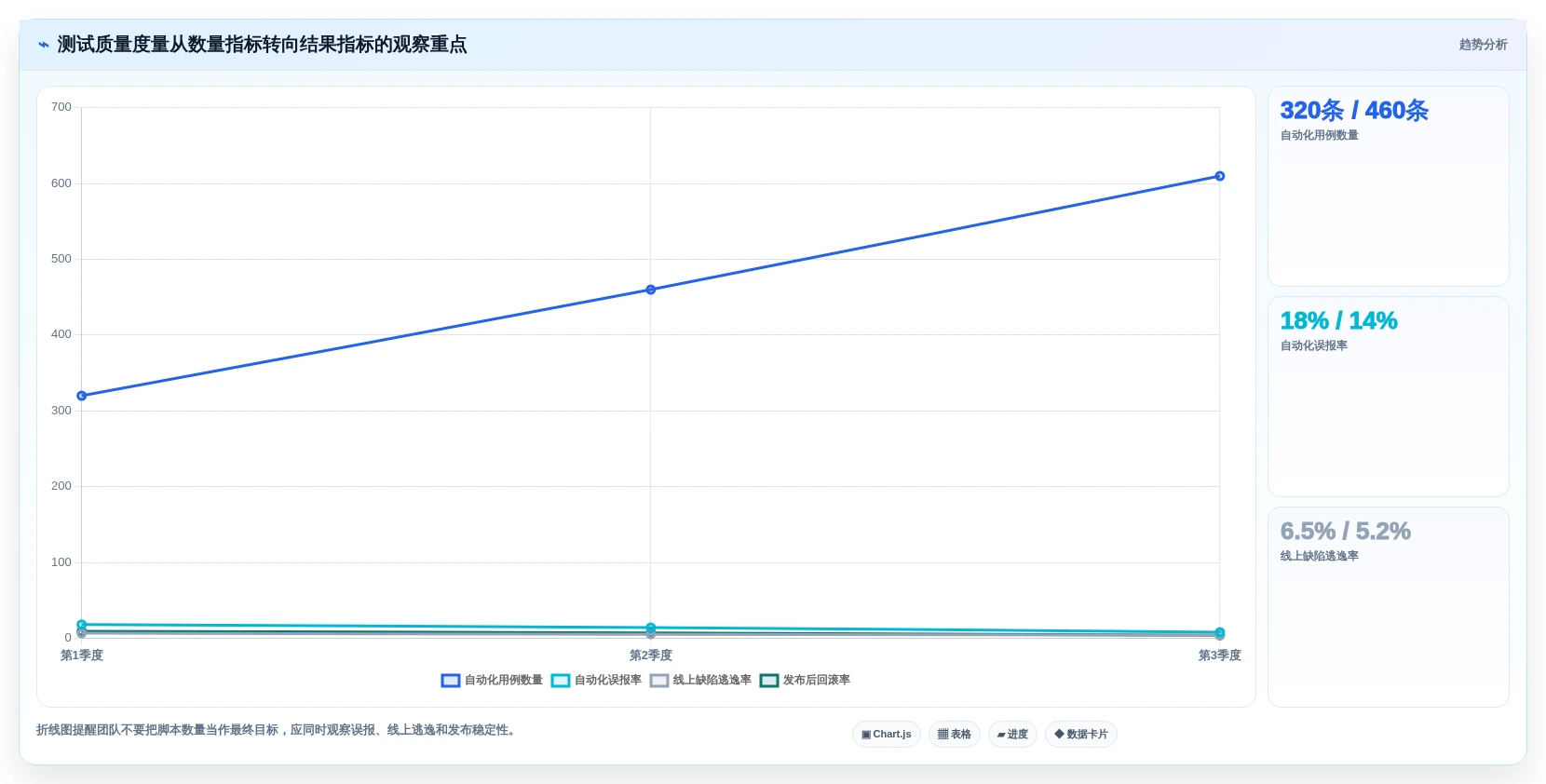This screenshot has width=1546, height=784.
Task: Click the 18% / 14% card value
Action: (1338, 321)
